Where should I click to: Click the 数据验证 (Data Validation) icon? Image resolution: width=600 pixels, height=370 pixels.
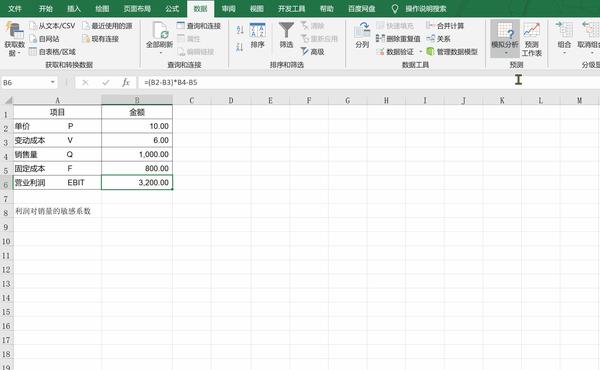point(380,52)
